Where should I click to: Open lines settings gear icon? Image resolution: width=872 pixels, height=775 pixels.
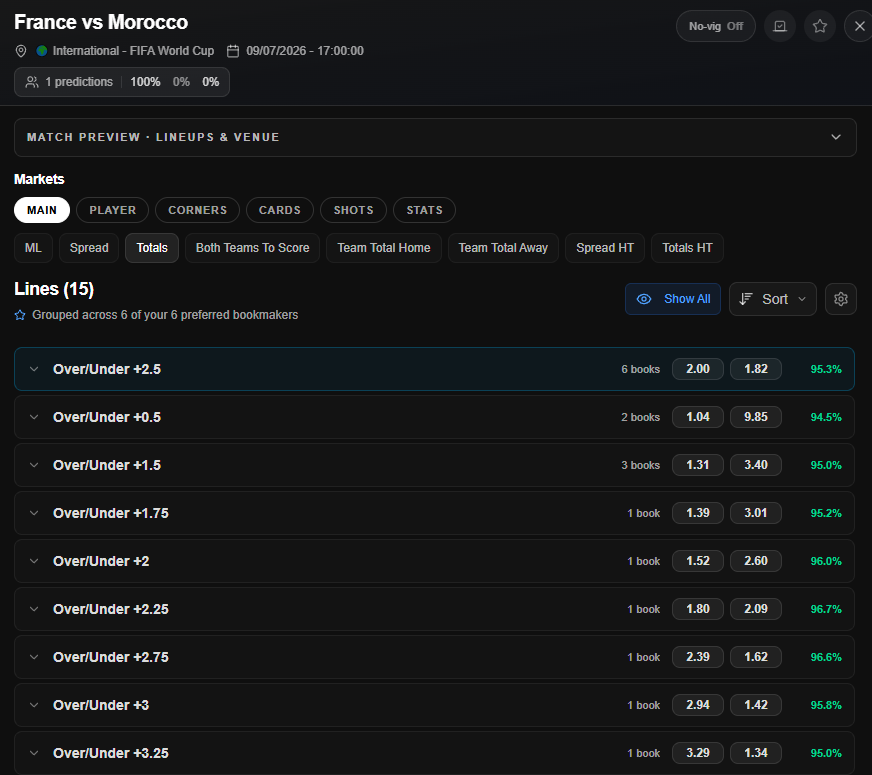[841, 299]
